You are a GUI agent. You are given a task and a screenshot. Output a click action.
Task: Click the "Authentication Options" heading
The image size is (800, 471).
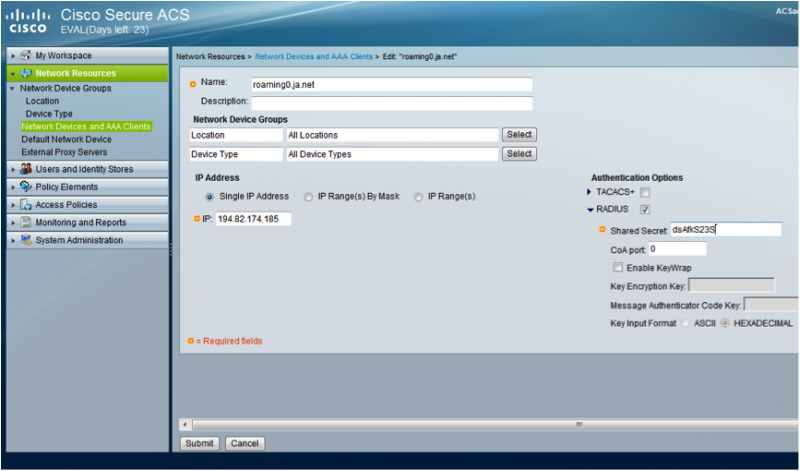coord(637,178)
